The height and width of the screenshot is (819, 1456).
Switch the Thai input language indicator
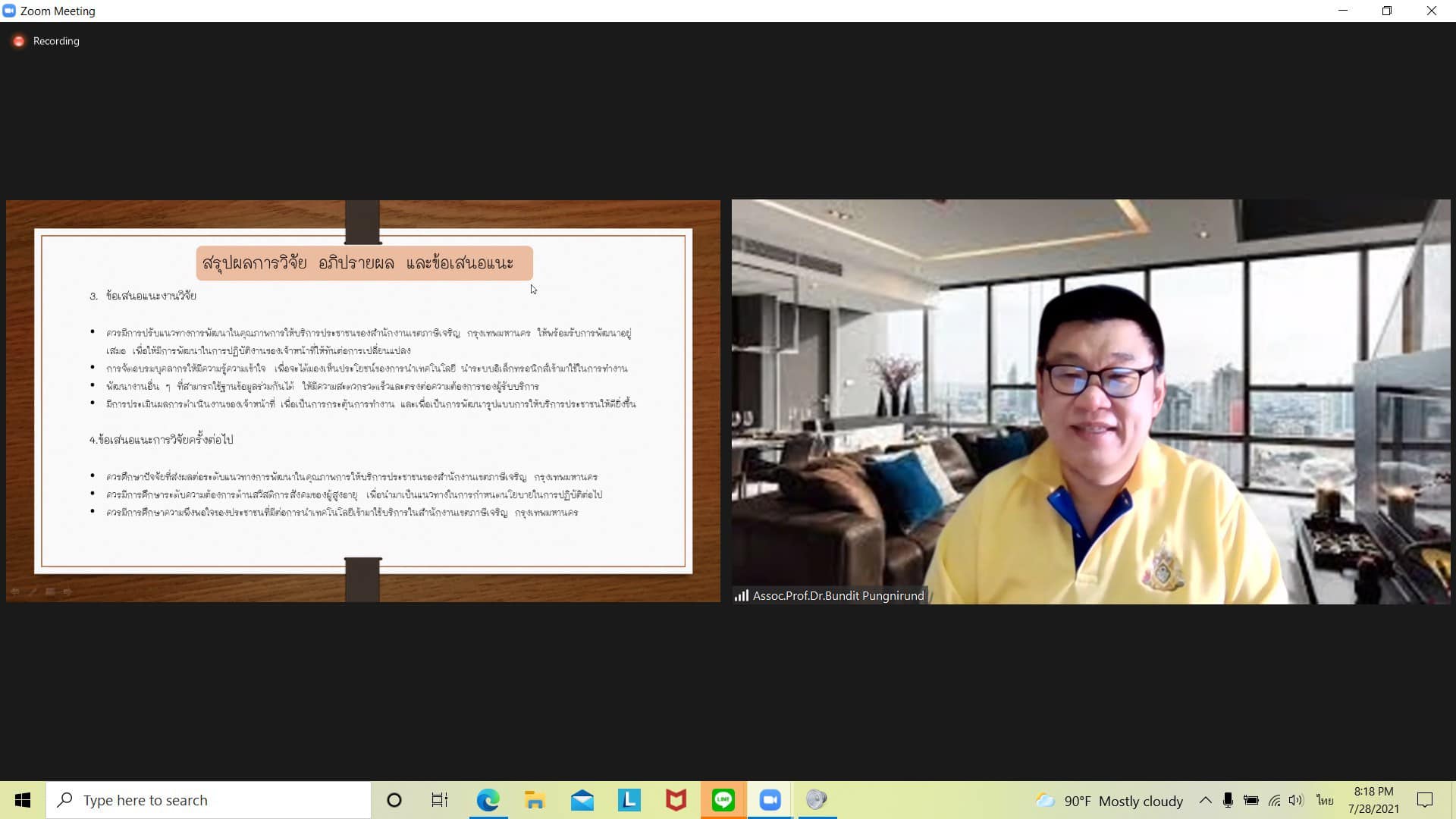[1325, 800]
